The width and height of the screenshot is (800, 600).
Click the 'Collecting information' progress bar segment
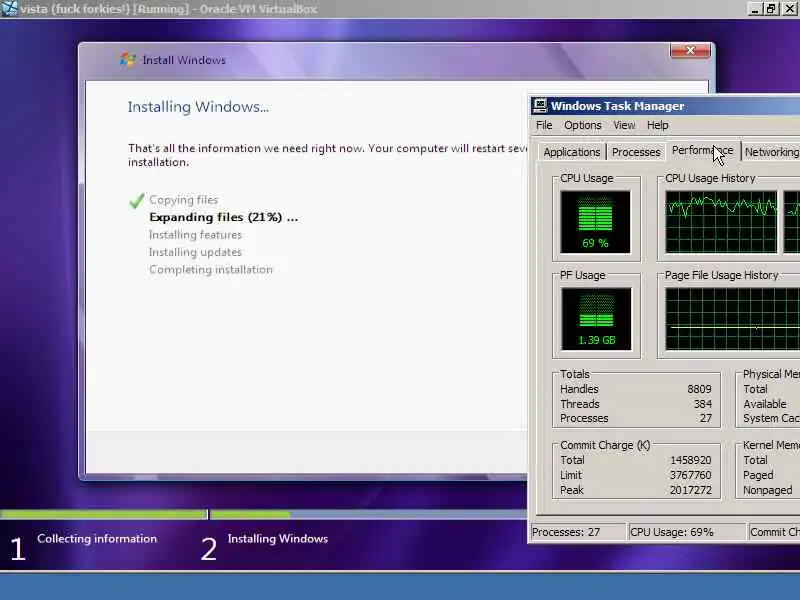pos(104,514)
